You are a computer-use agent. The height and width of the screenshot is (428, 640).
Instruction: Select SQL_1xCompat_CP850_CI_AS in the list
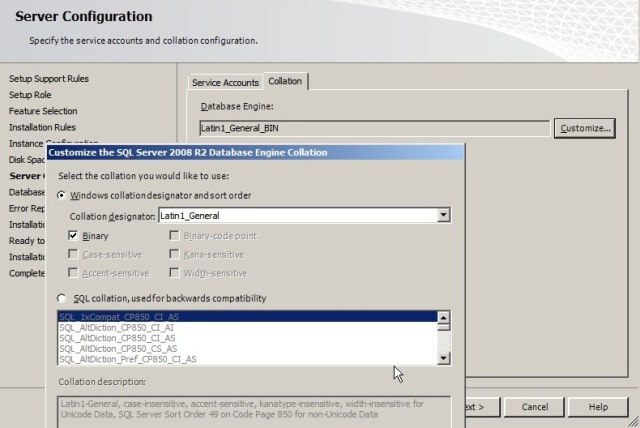[247, 317]
